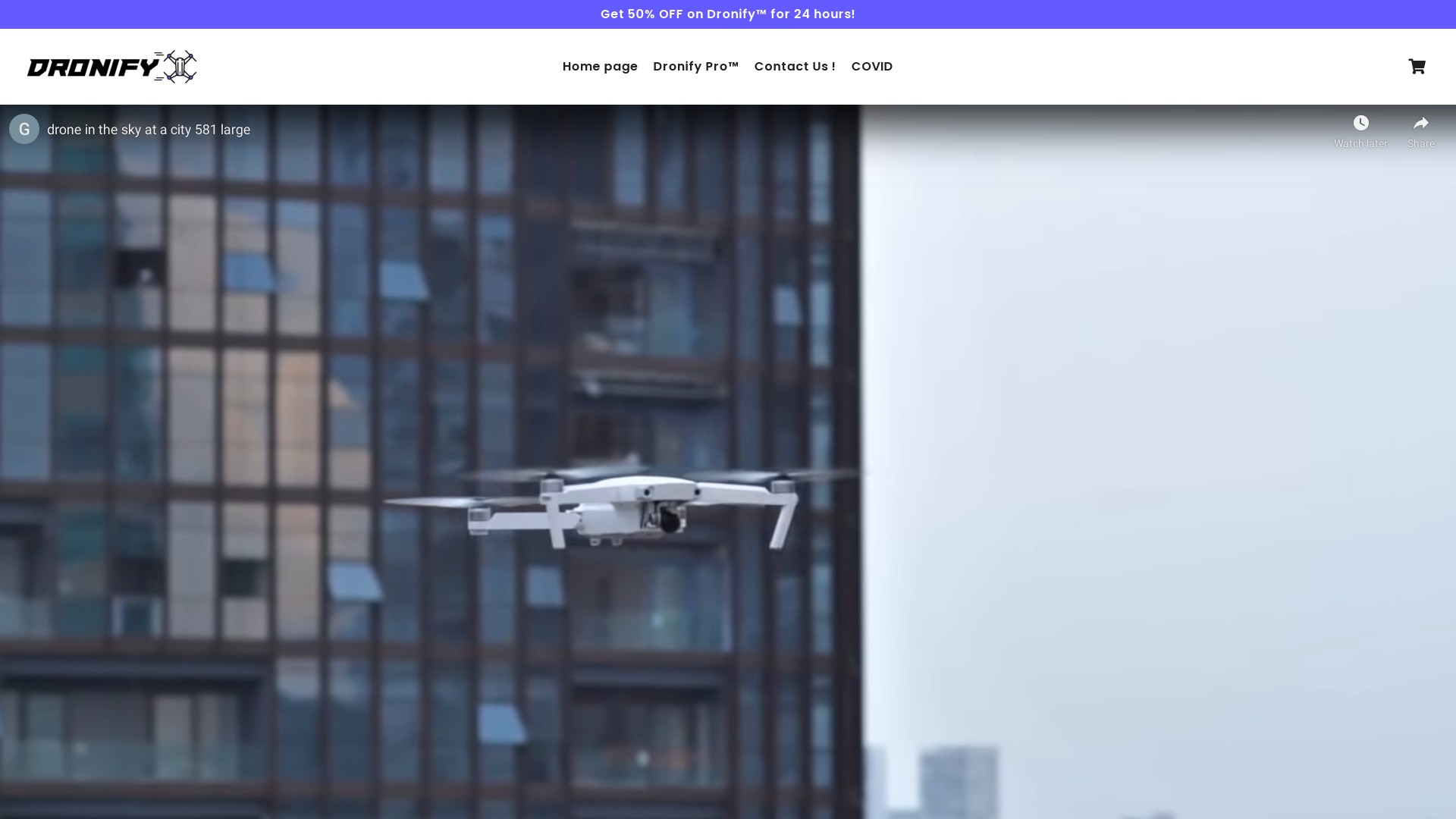Click the G profile avatar icon
Screen dimensions: 1456x819
(24, 129)
